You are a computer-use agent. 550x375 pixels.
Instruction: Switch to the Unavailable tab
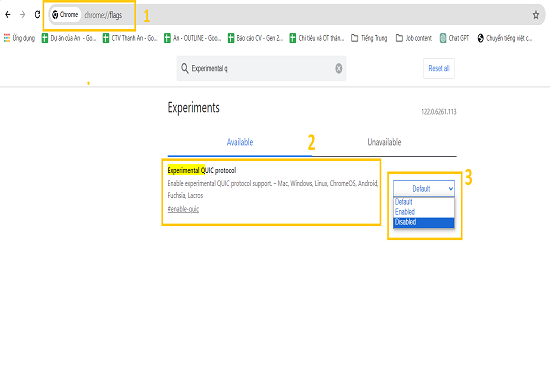coord(384,142)
